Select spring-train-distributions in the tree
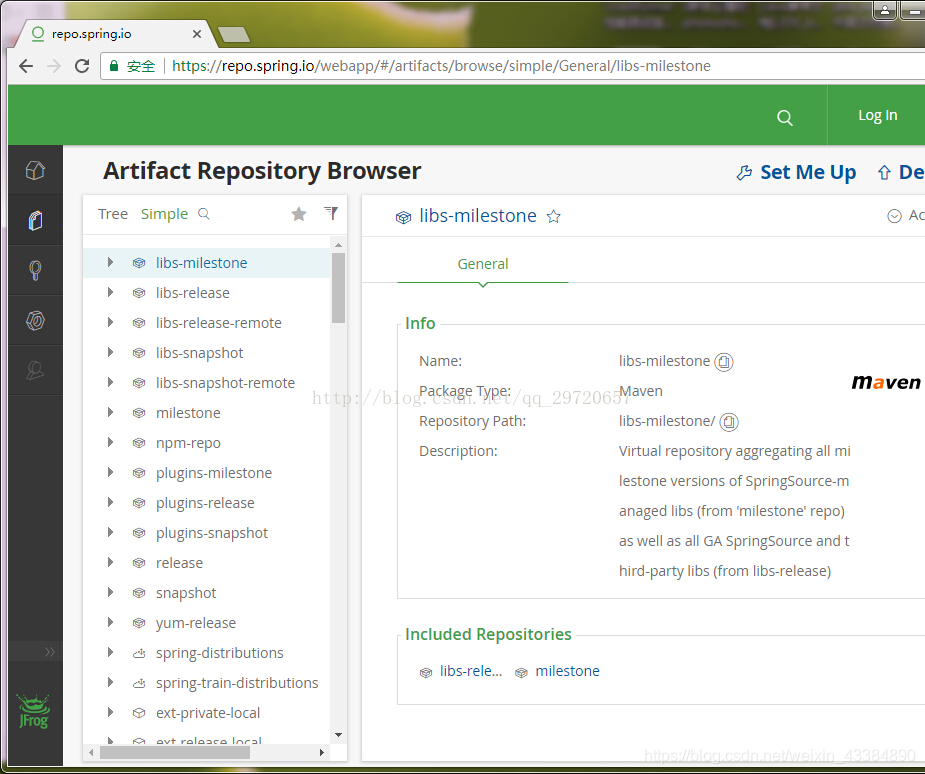 tap(237, 683)
